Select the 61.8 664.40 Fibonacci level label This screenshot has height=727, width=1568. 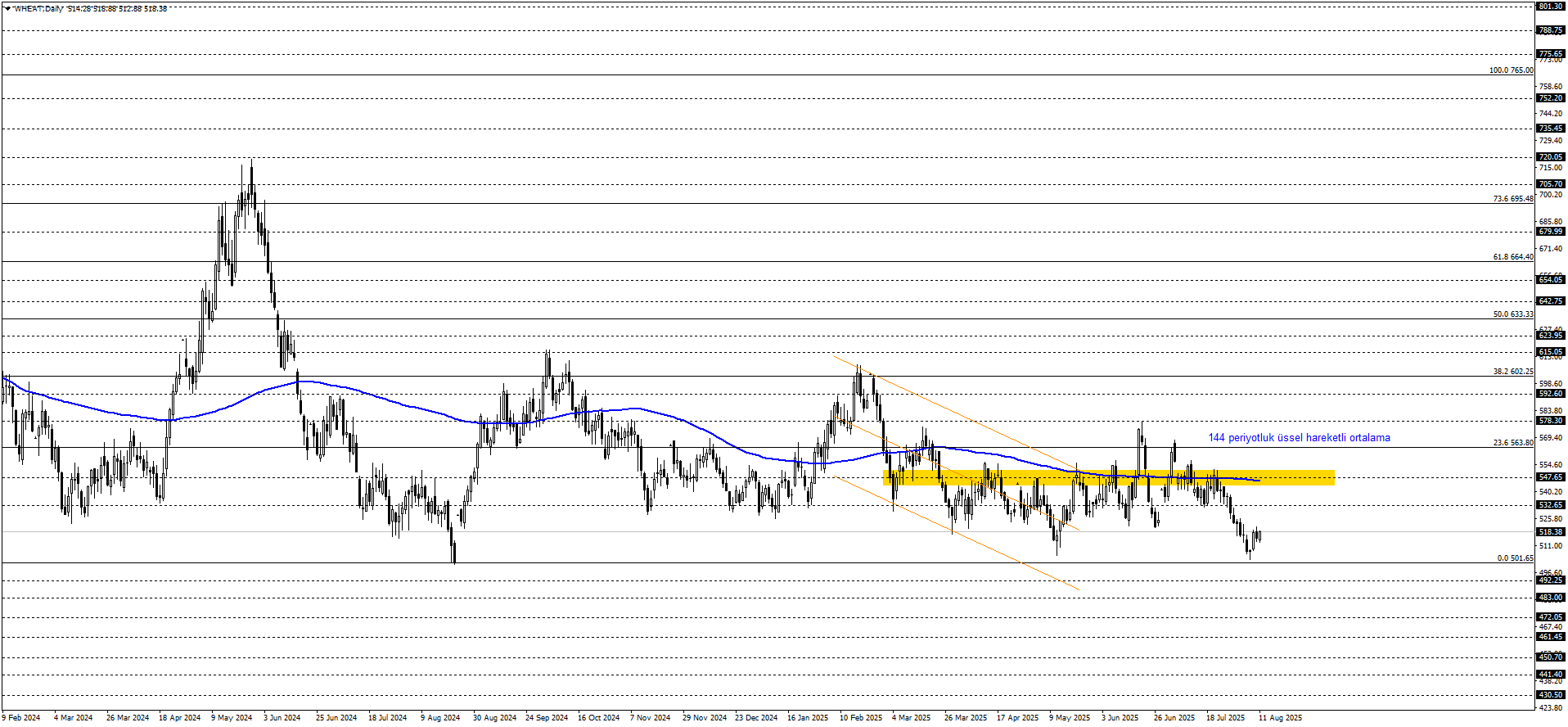[1513, 257]
